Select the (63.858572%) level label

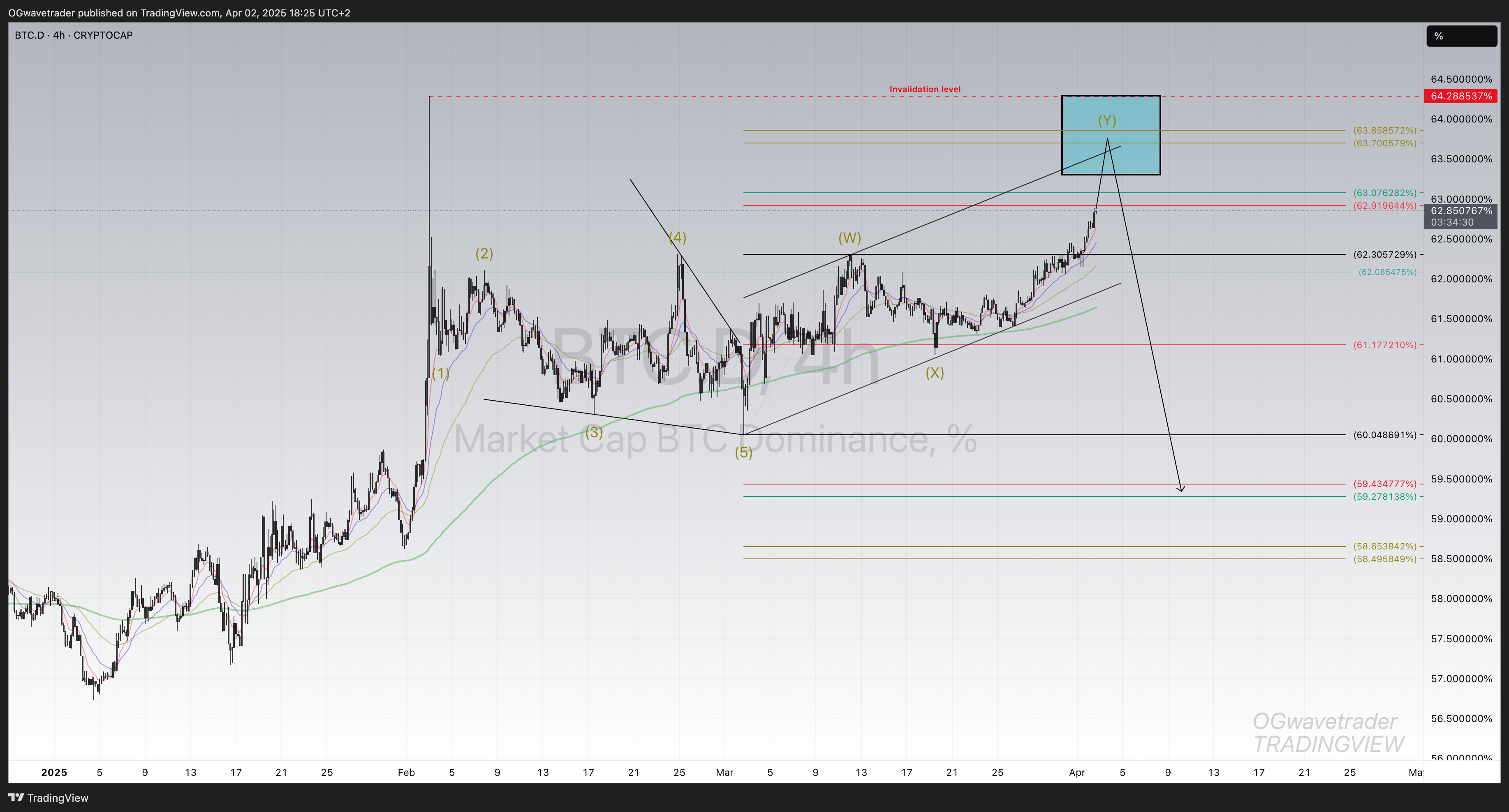pos(1385,131)
